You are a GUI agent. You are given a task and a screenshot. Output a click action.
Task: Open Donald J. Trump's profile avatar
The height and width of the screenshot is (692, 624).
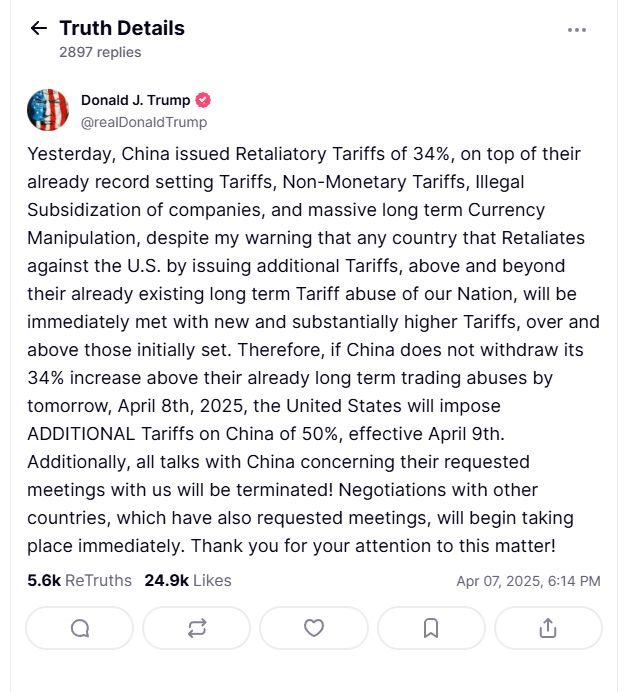click(48, 110)
